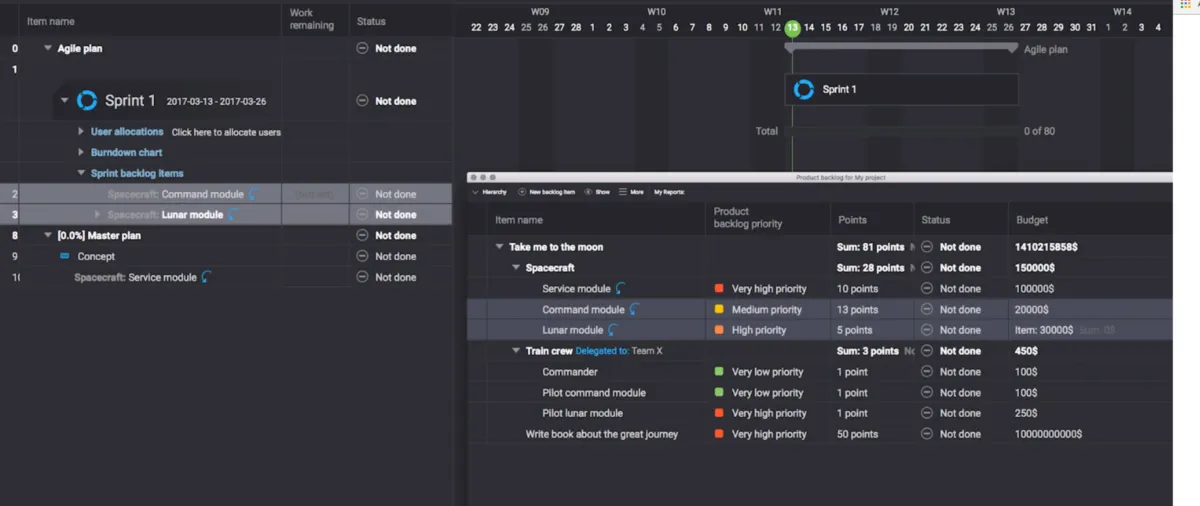The height and width of the screenshot is (506, 1200).
Task: Open My Reports in backlog toolbar
Action: pos(669,191)
